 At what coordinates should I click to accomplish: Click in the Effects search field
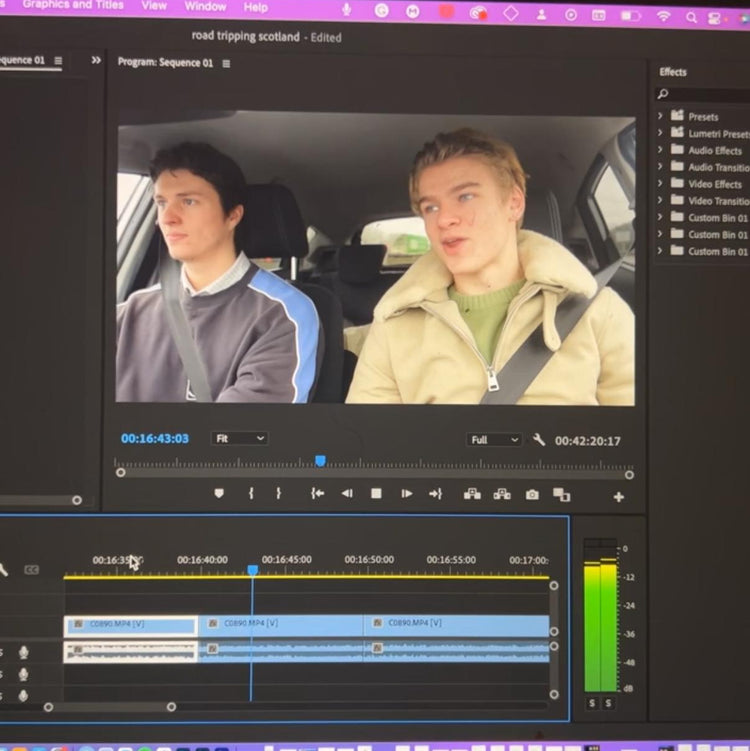point(705,94)
